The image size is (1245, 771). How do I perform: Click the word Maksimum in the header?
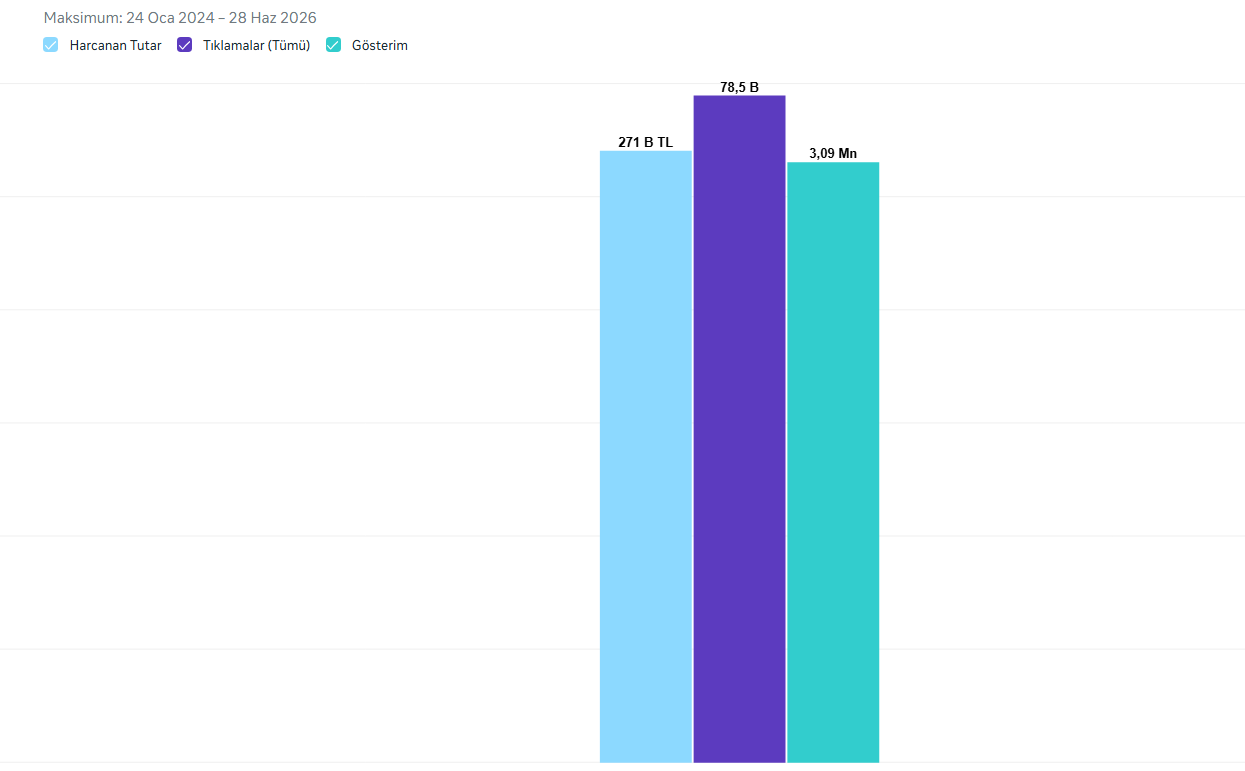82,18
